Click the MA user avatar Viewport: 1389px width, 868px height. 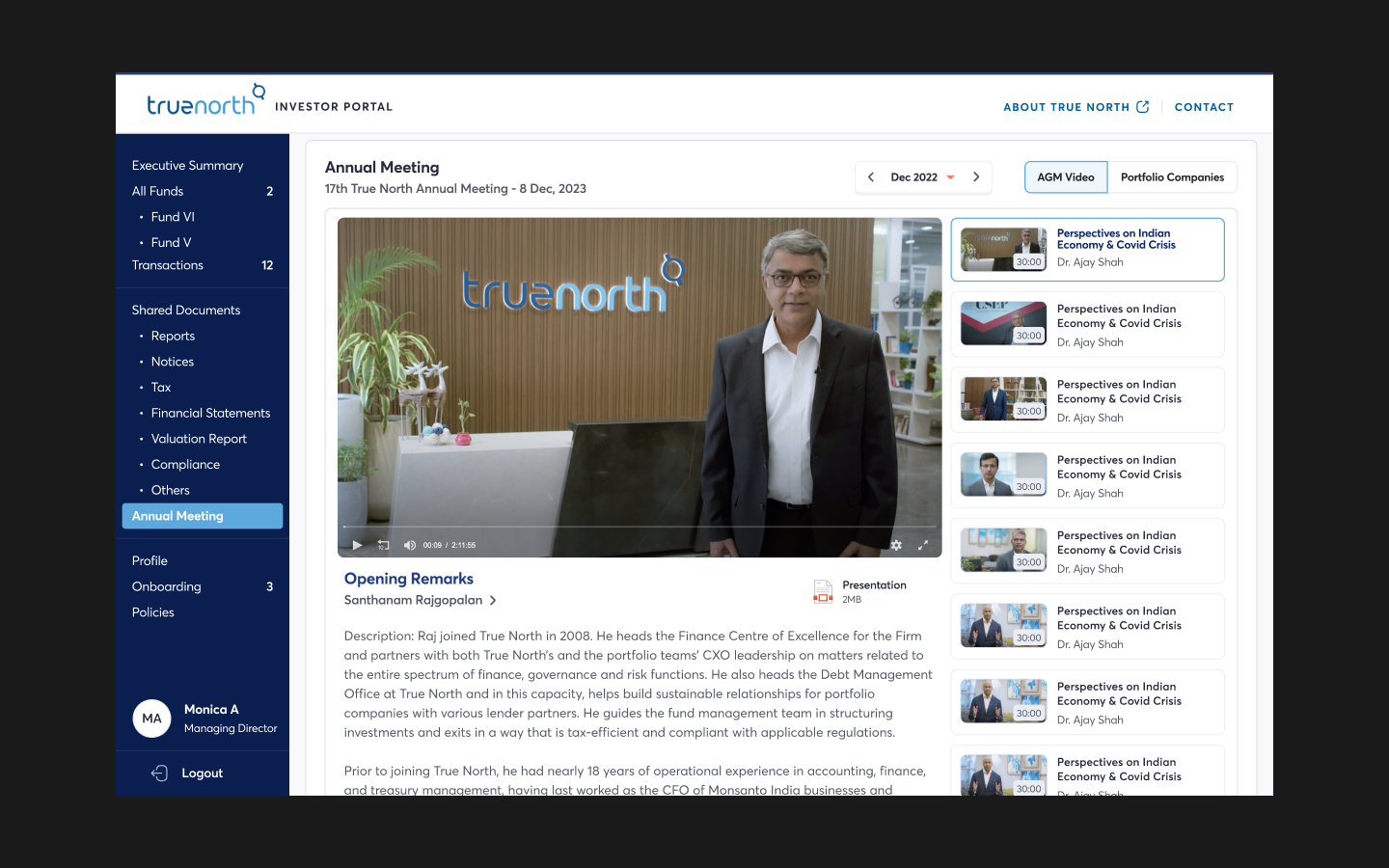(151, 719)
